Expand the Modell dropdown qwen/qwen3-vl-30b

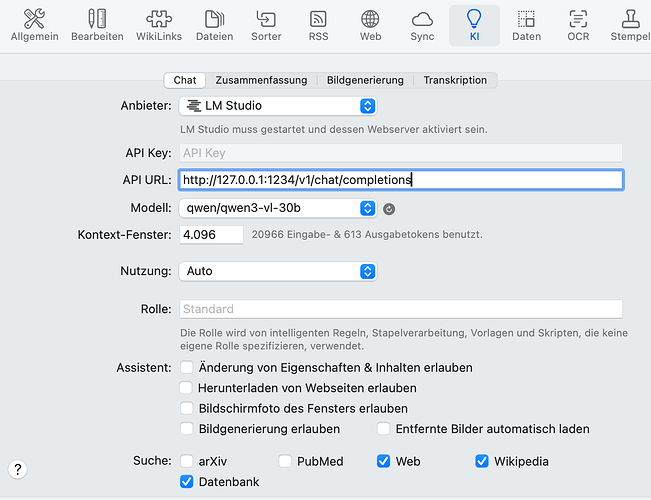click(277, 208)
